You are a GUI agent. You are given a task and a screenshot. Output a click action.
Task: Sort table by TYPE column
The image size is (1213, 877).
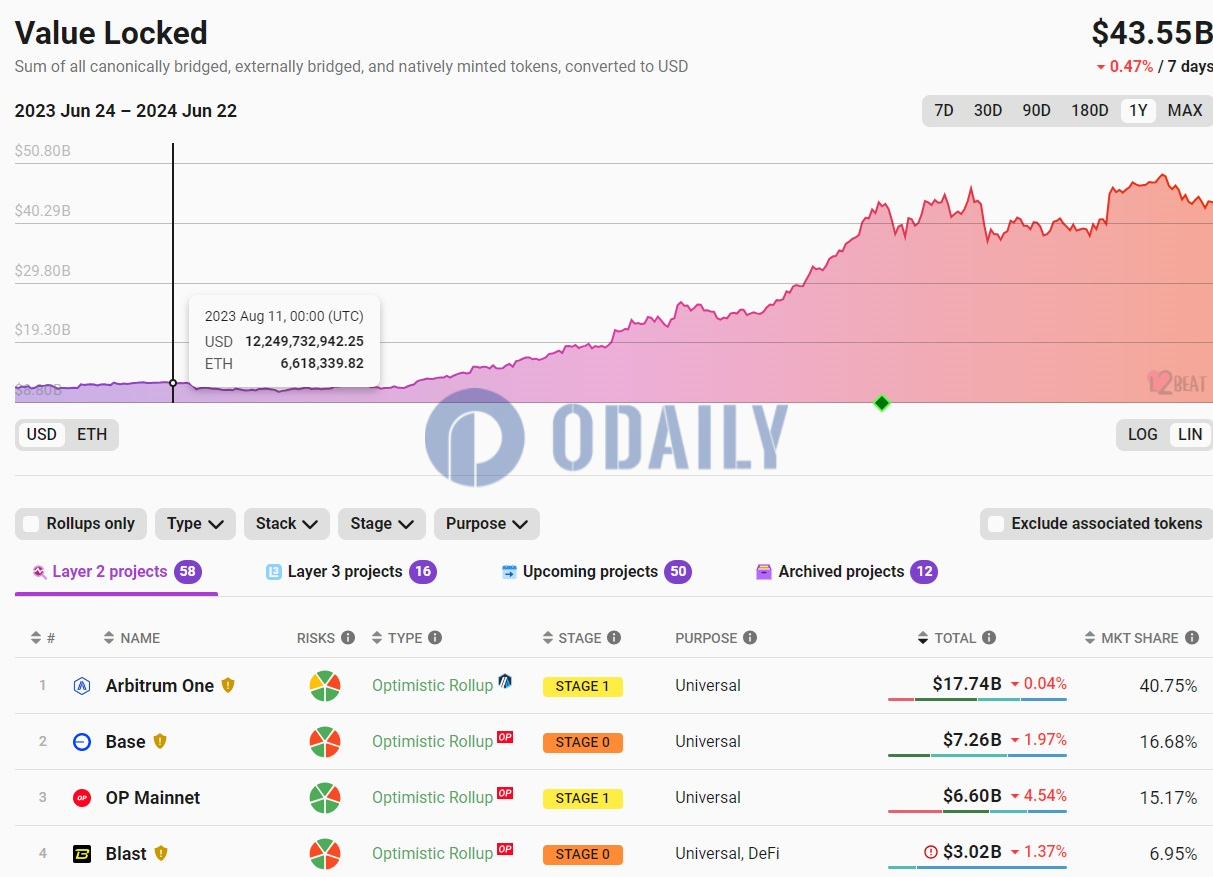[398, 638]
